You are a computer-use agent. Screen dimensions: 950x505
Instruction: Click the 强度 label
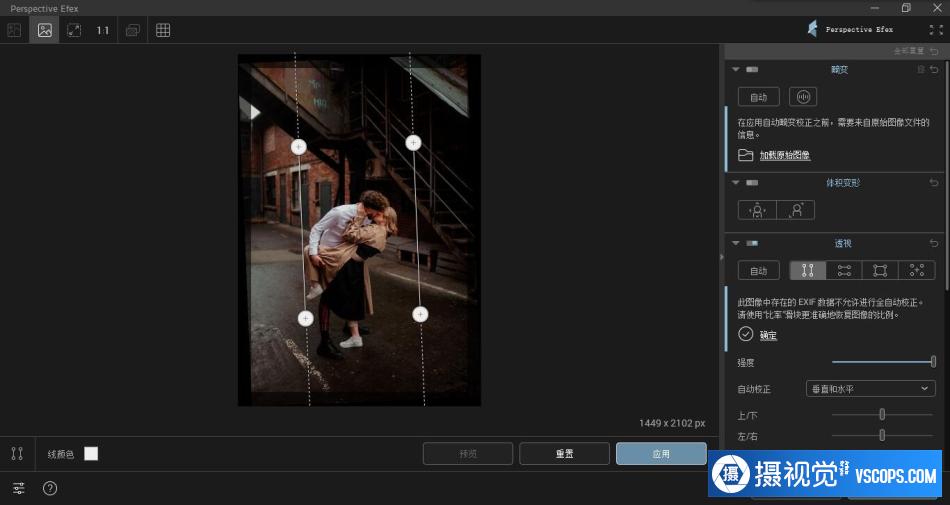pyautogui.click(x=746, y=363)
